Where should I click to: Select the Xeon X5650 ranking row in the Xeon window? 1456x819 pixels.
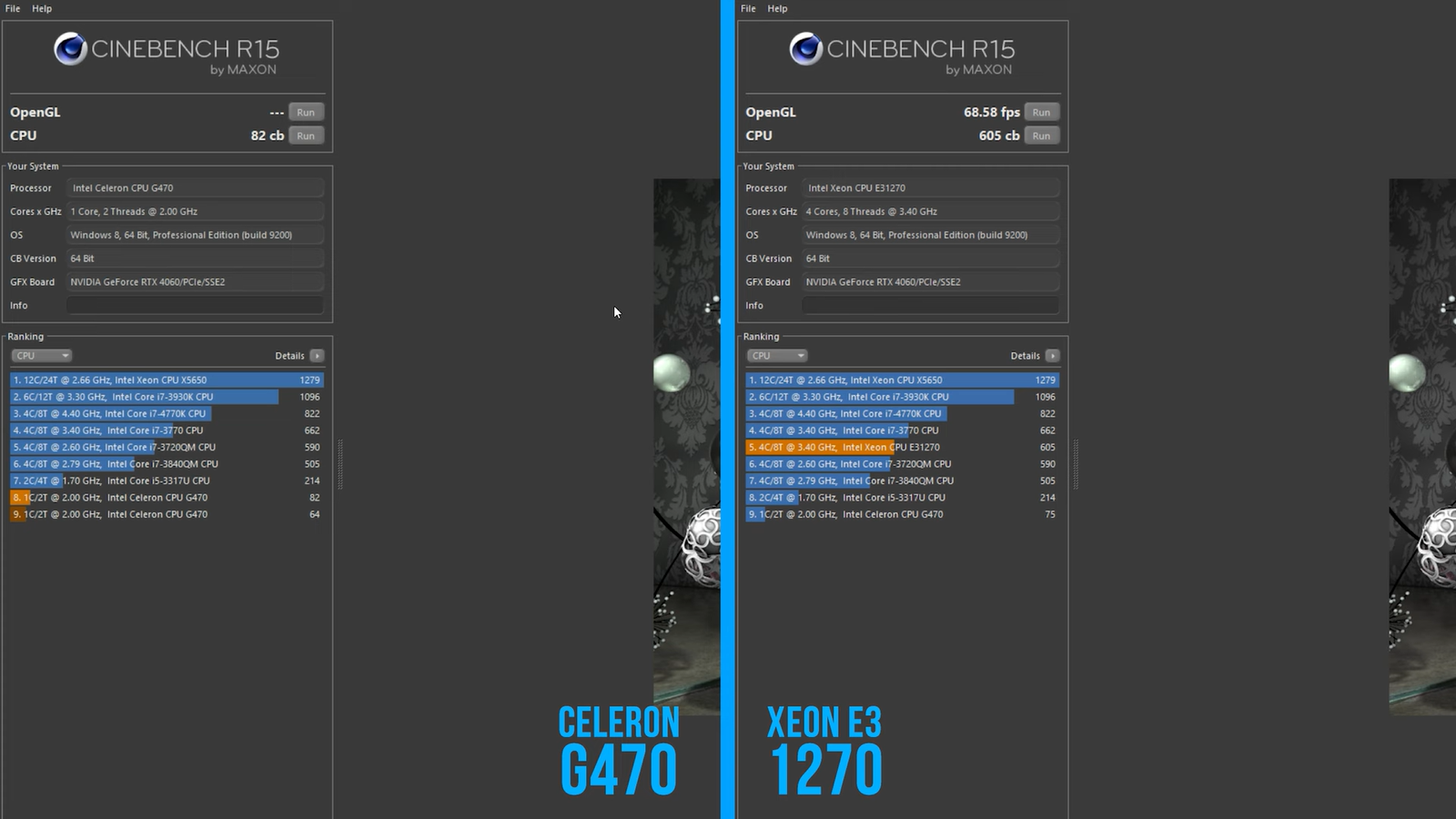point(902,380)
